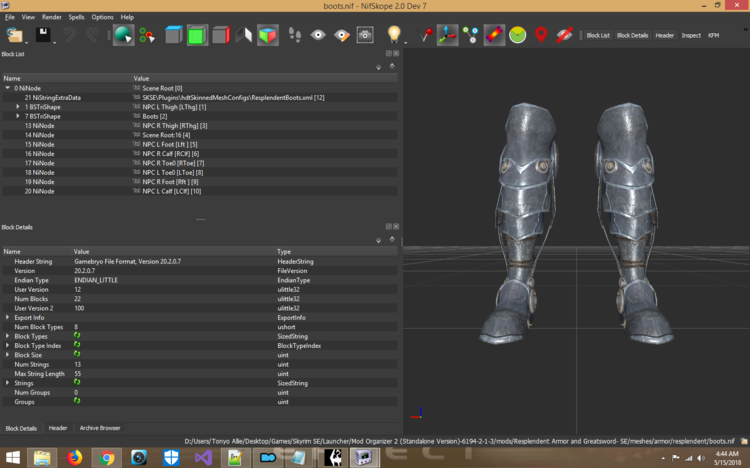The height and width of the screenshot is (468, 750).
Task: Collapse the 0 NiNode tree root
Action: pos(8,88)
